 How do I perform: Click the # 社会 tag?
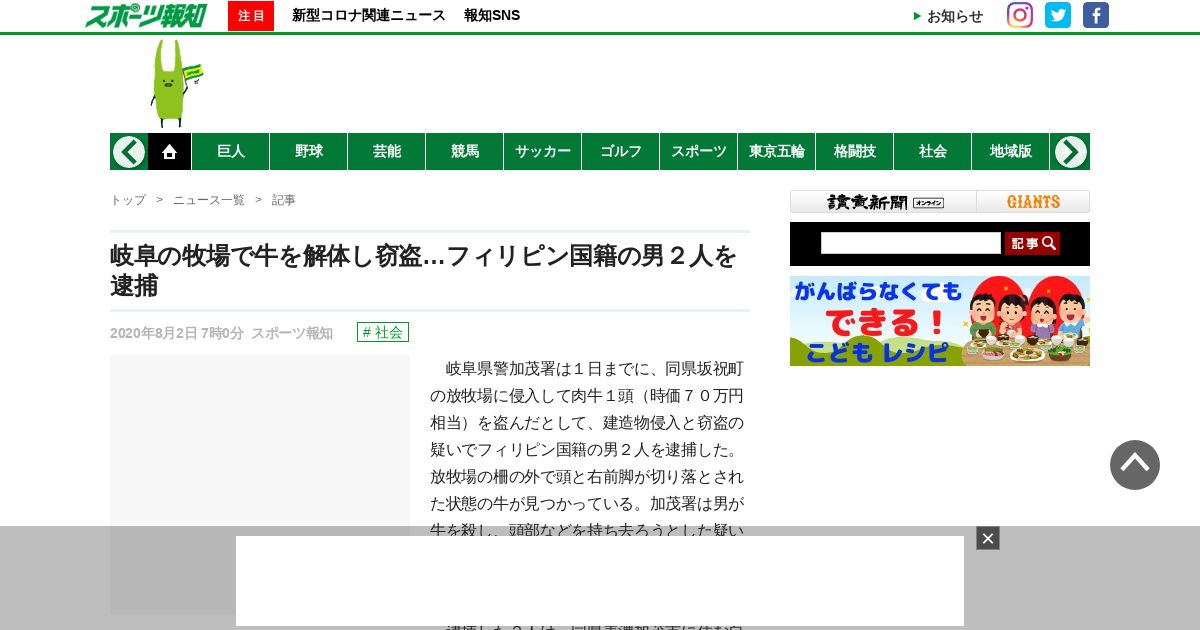383,332
